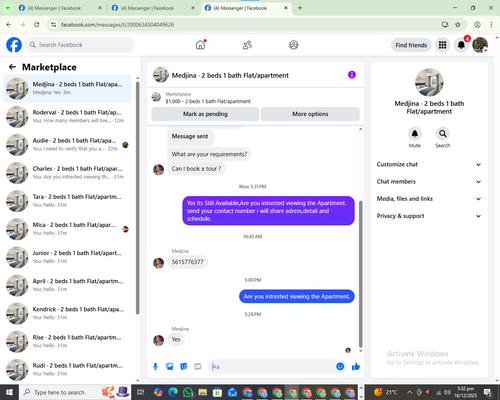Screen dimensions: 500x400
Task: Search in conversation with the magnifier icon
Action: (443, 134)
